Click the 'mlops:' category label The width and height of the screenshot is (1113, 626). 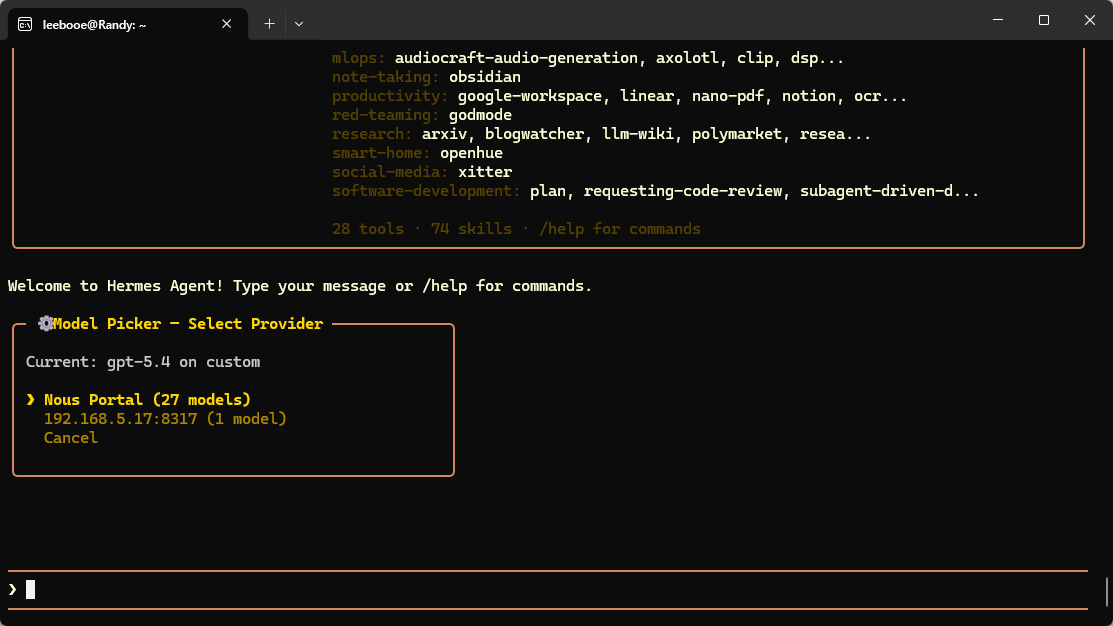358,58
